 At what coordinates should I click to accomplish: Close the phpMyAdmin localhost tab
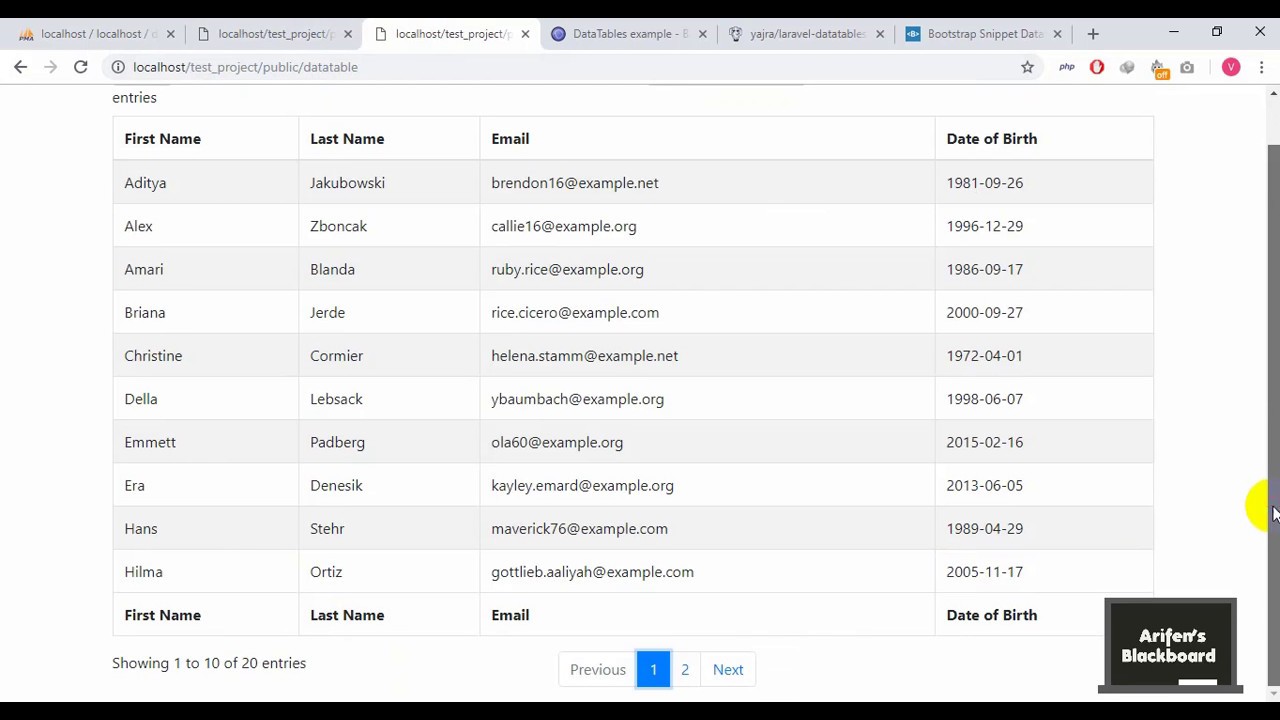tap(170, 34)
